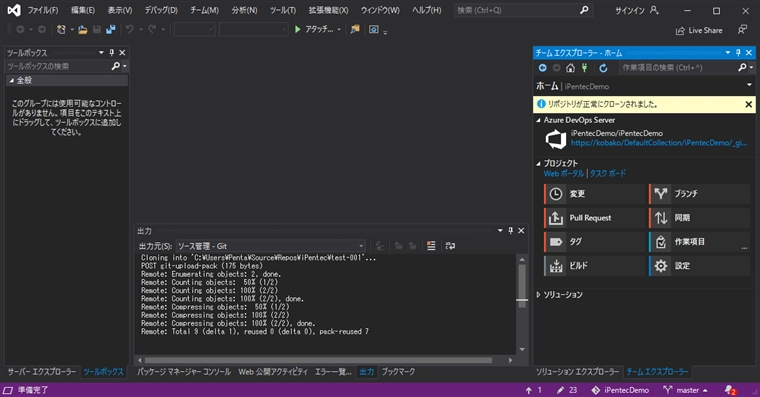
Task: Open the ファイル(F) menu
Action: click(x=43, y=10)
